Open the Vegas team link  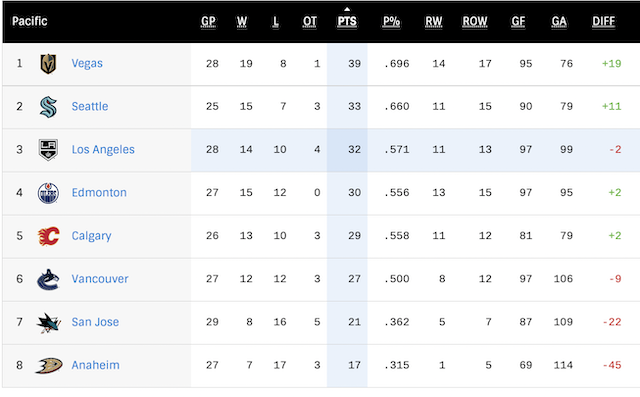coord(87,64)
